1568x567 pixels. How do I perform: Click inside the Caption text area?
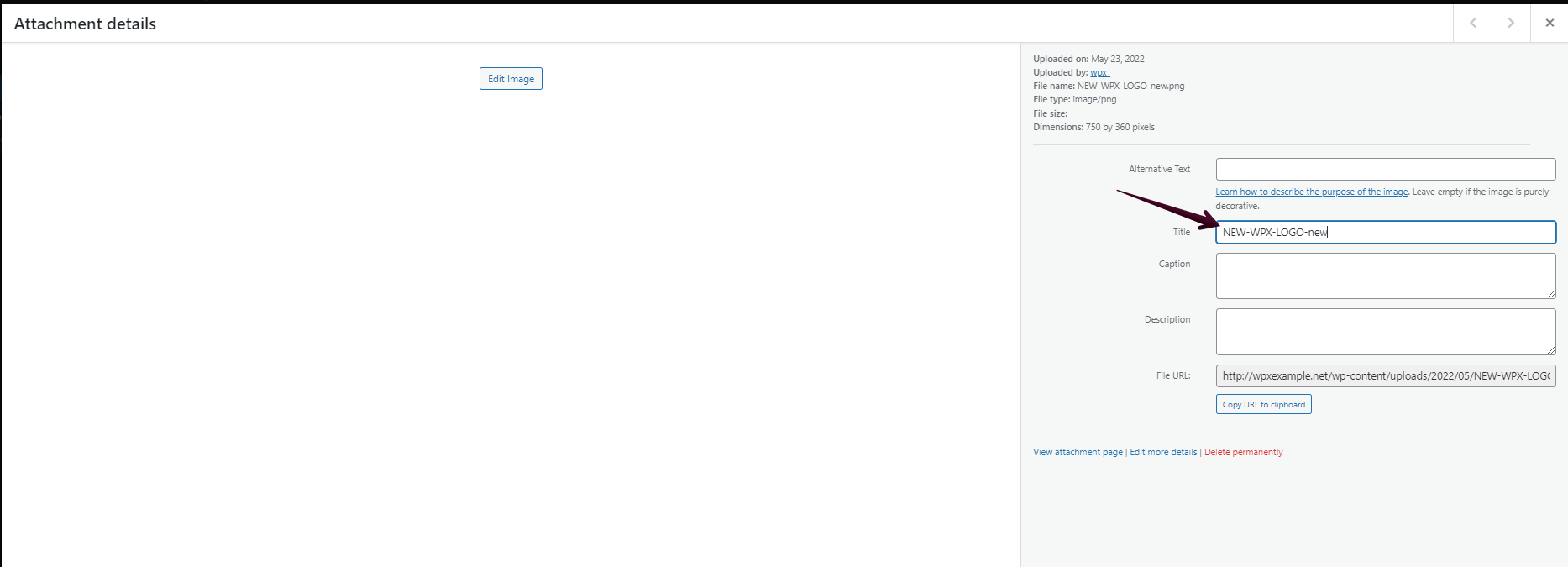(1385, 276)
